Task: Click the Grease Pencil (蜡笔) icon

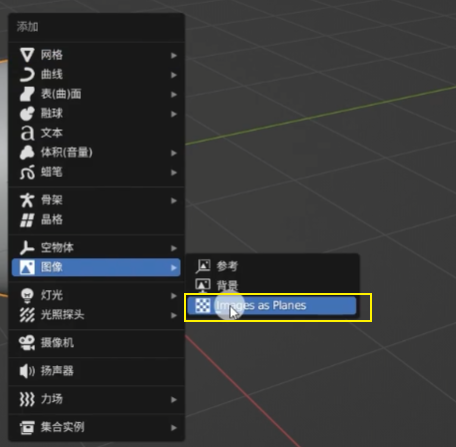Action: click(27, 172)
